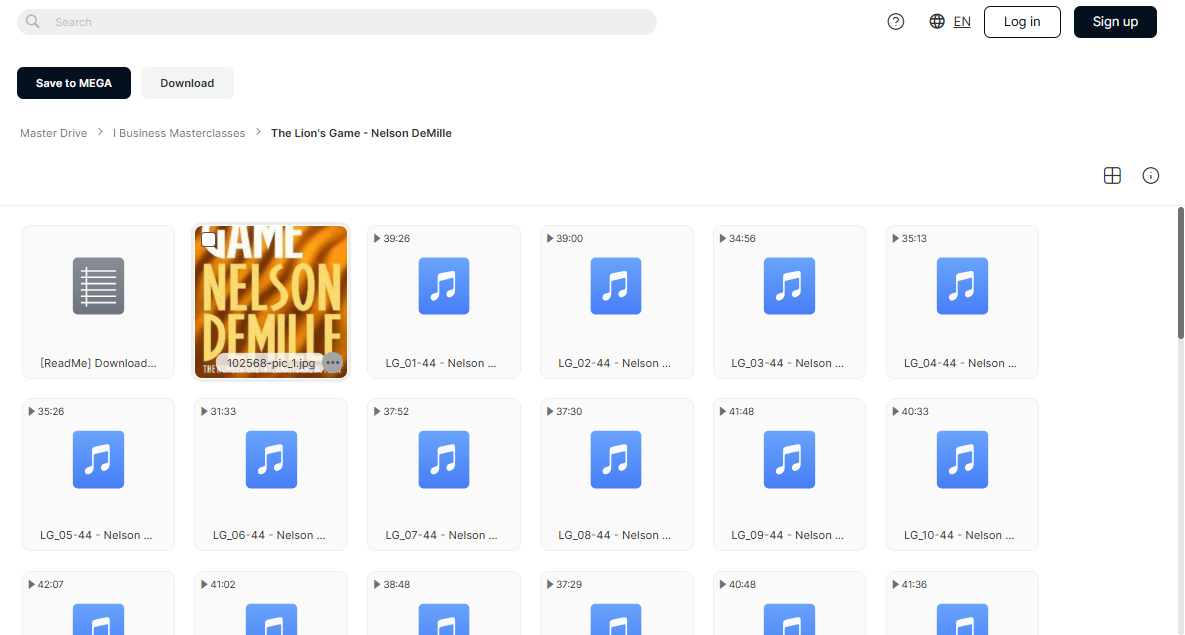Screen dimensions: 1185x635
Task: Go to I Business Masterclasses breadcrumb
Action: coord(179,133)
